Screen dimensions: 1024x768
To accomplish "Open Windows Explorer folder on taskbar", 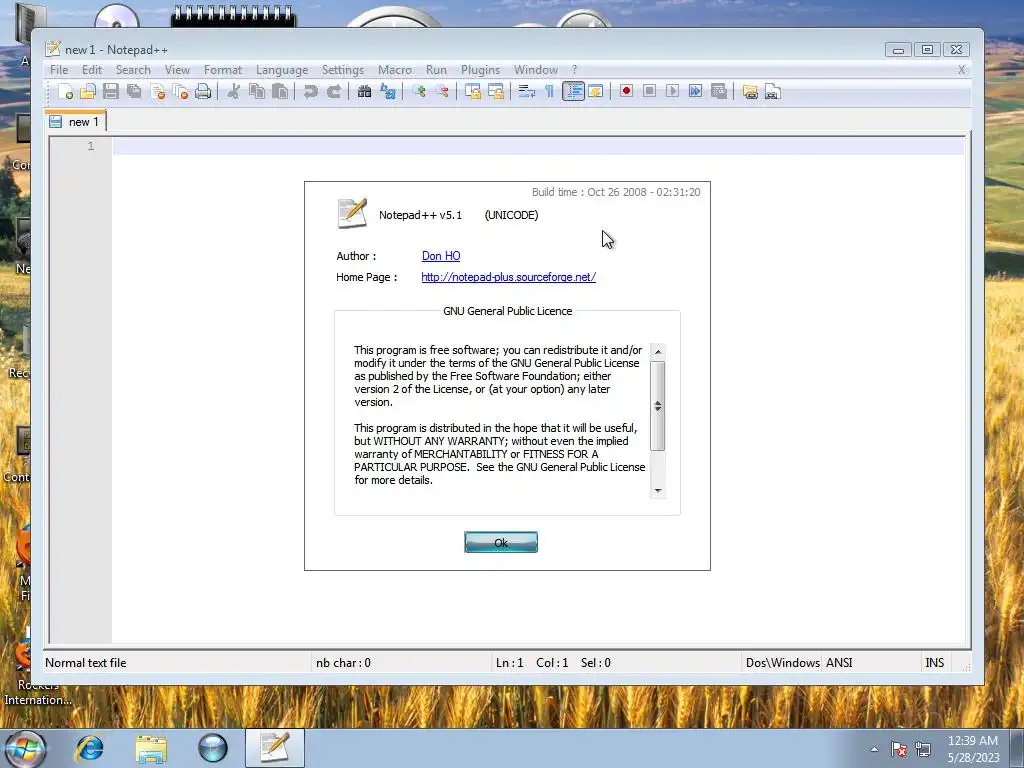I will click(x=151, y=748).
